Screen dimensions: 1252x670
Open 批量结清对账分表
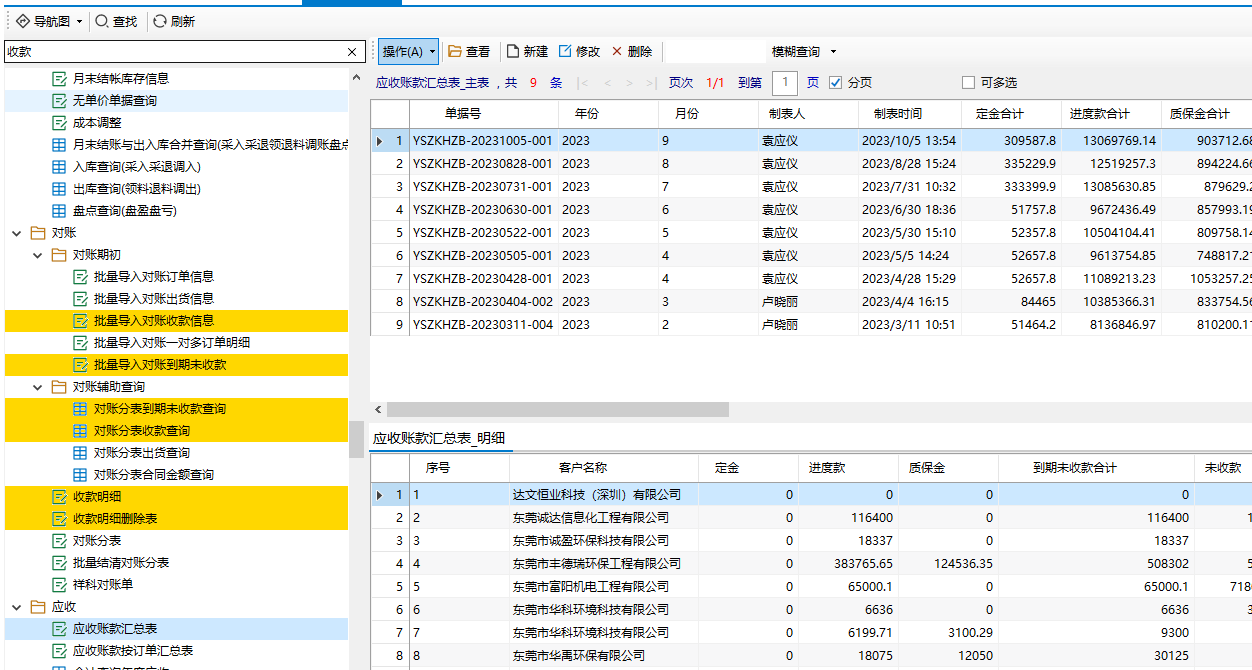pyautogui.click(x=121, y=563)
